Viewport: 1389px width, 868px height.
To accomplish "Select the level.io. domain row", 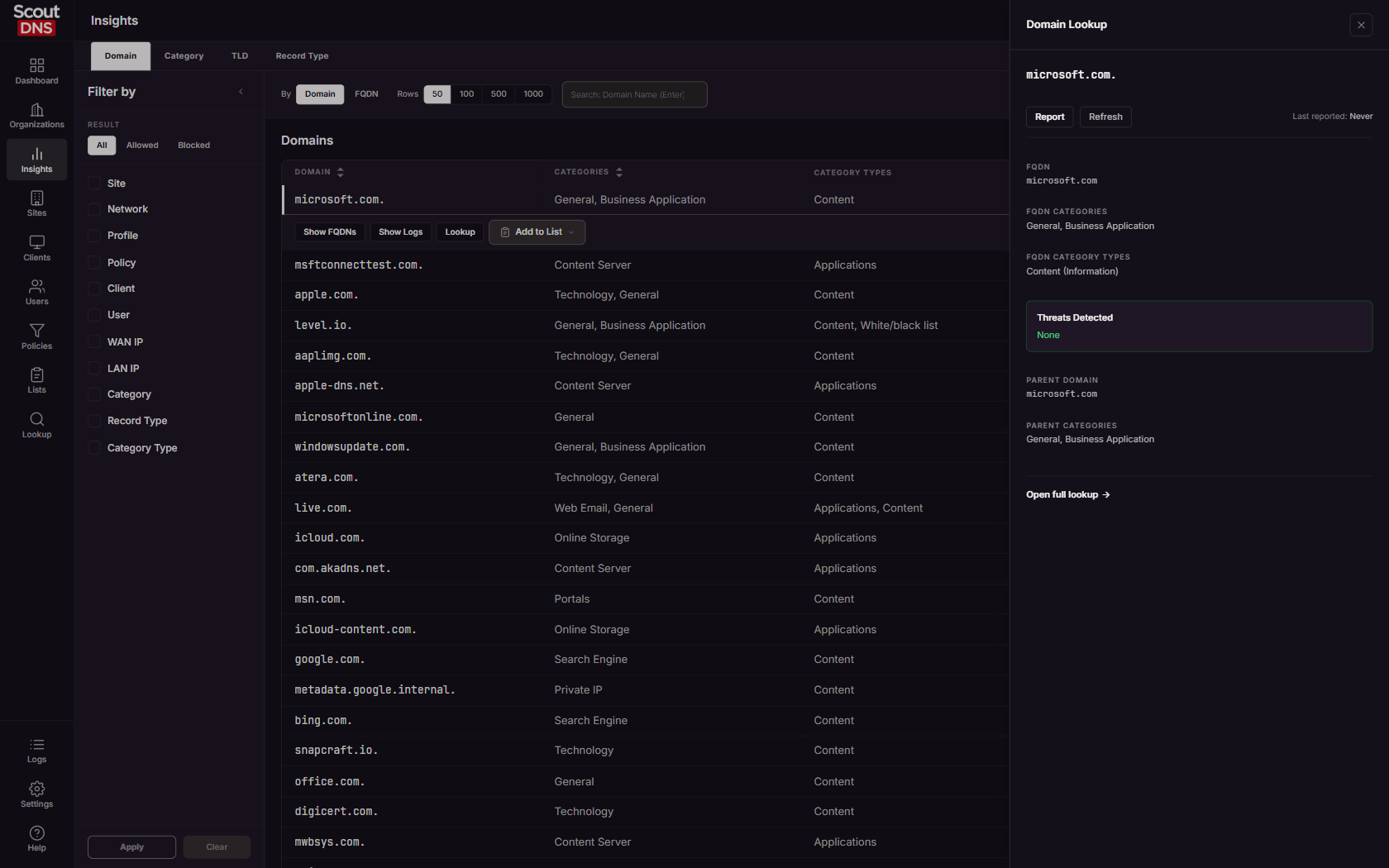I will (x=645, y=326).
